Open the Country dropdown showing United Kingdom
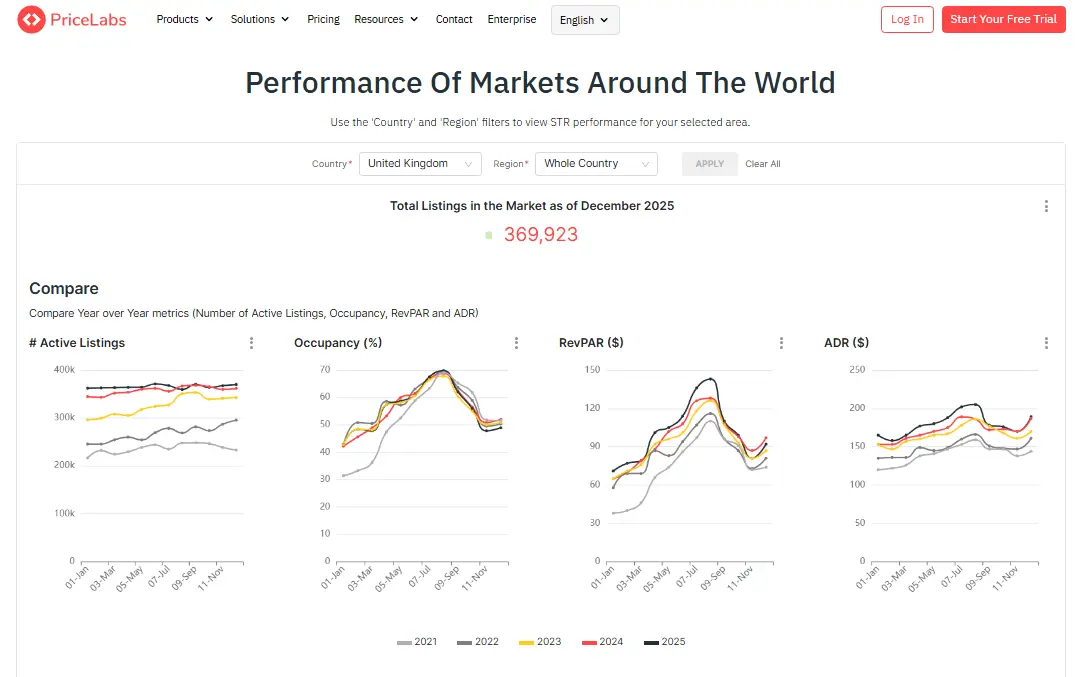The width and height of the screenshot is (1077, 677). click(419, 163)
